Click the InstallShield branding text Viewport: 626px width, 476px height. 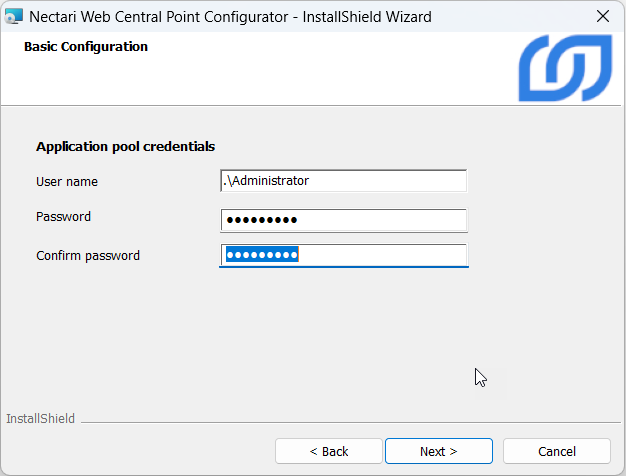coord(41,418)
